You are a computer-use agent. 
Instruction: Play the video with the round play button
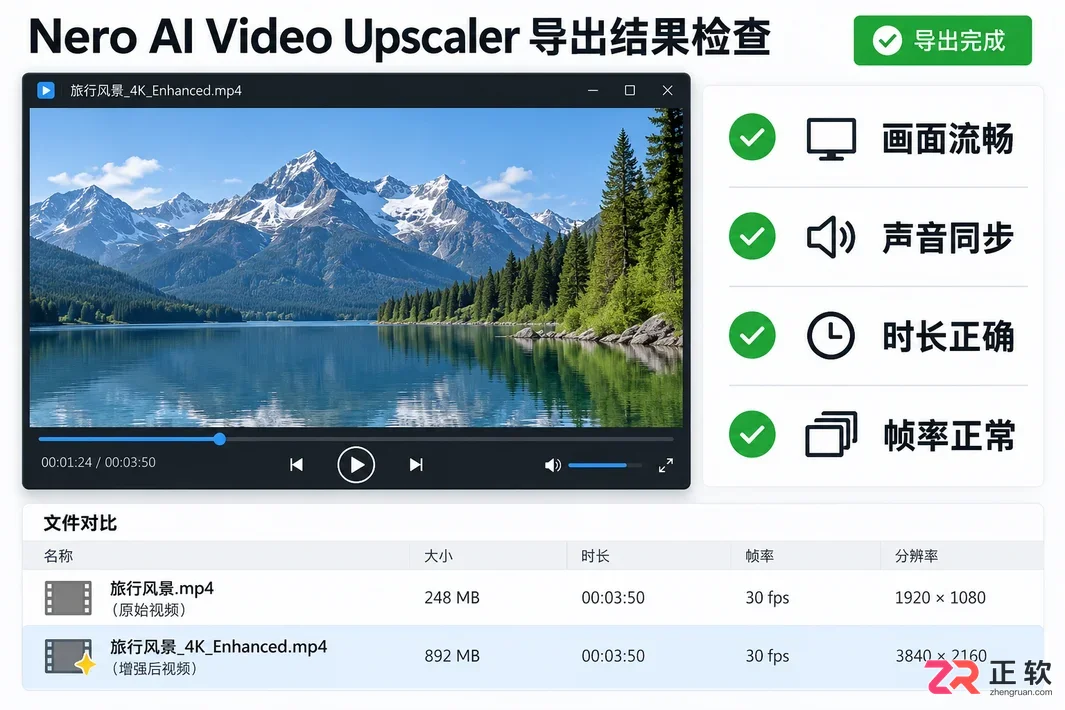tap(356, 465)
